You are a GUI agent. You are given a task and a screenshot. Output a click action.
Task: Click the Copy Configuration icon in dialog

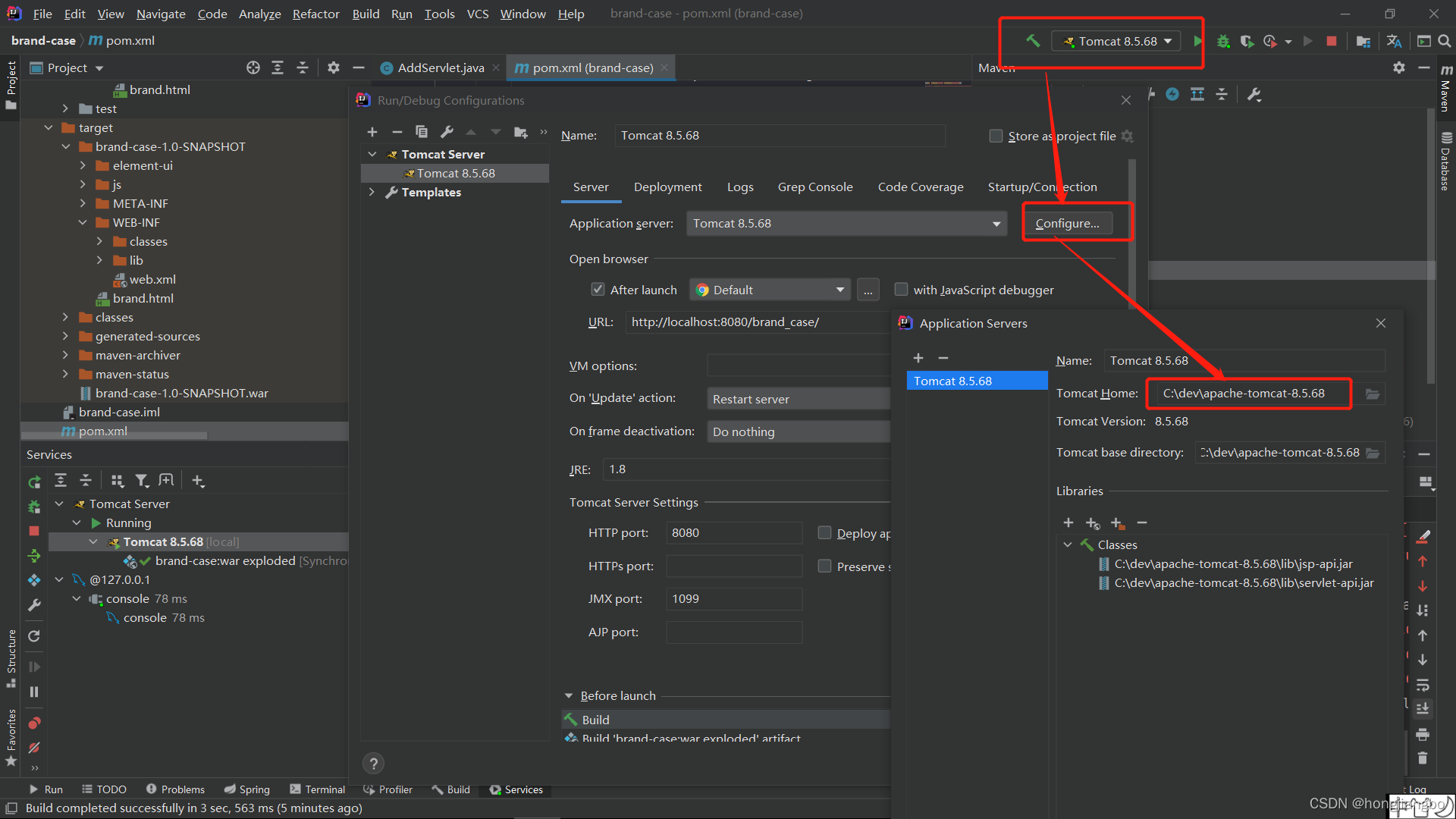422,132
